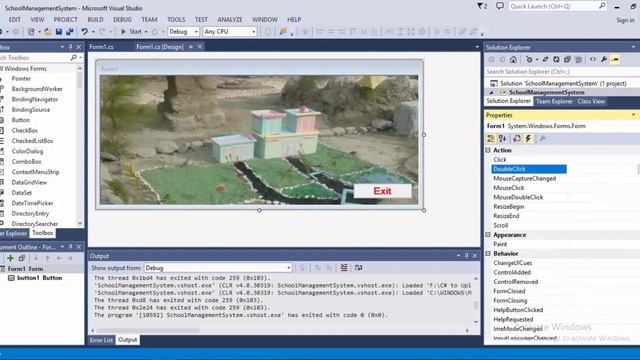Click the green plus icon in Document Outline
This screenshot has width=640, height=360.
[10, 258]
